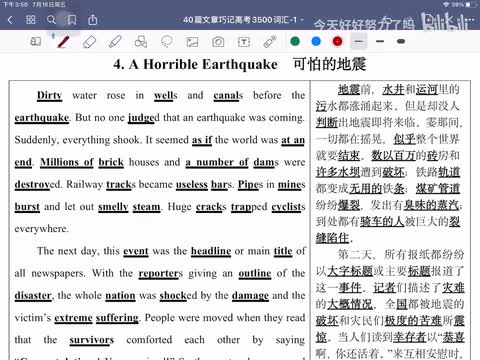Tap the underlined word "event"

(136, 251)
